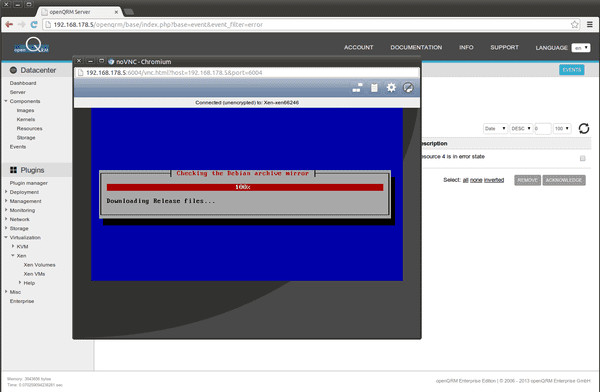Open the Chromium hamburger menu
The width and height of the screenshot is (600, 392).
pyautogui.click(x=590, y=24)
